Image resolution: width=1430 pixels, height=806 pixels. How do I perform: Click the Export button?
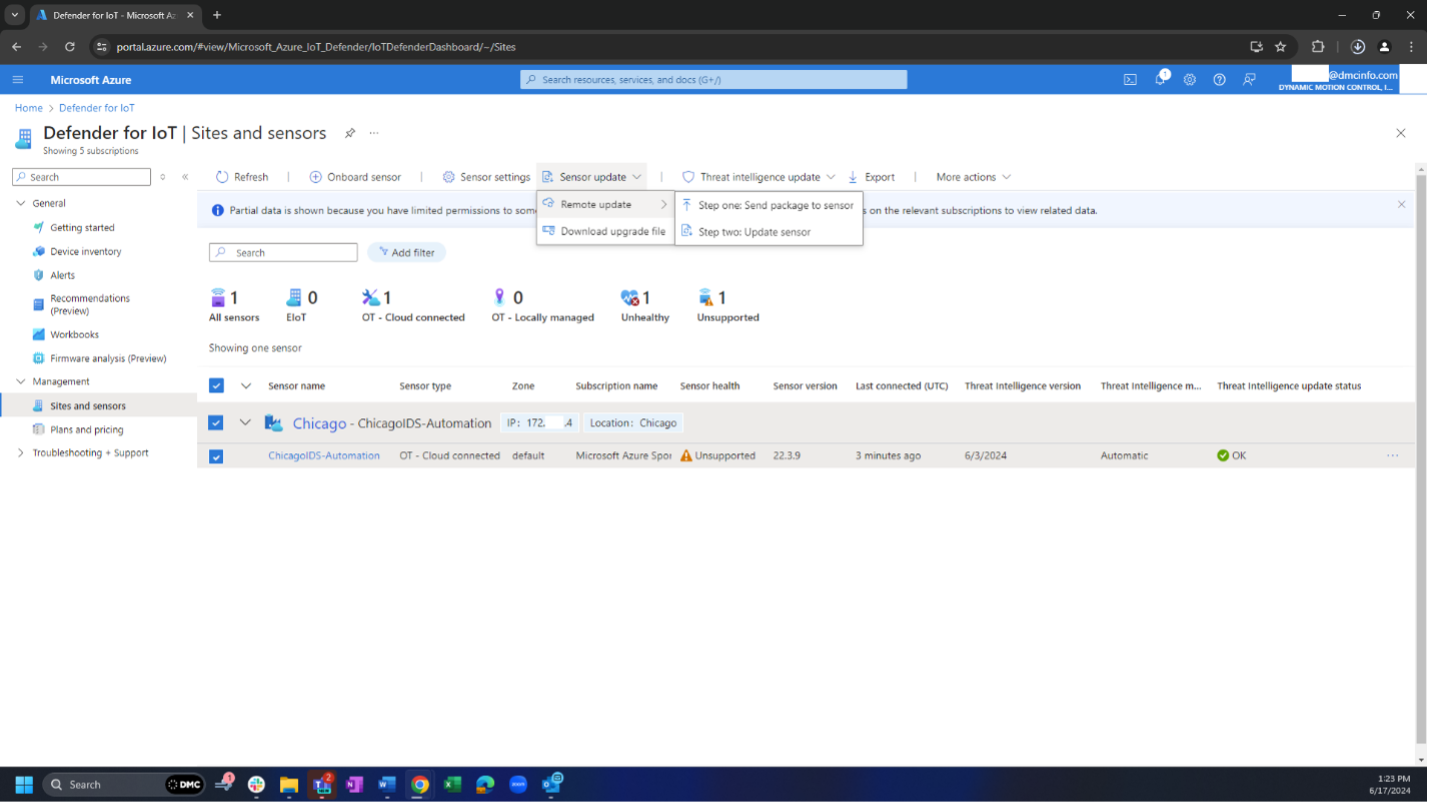871,177
